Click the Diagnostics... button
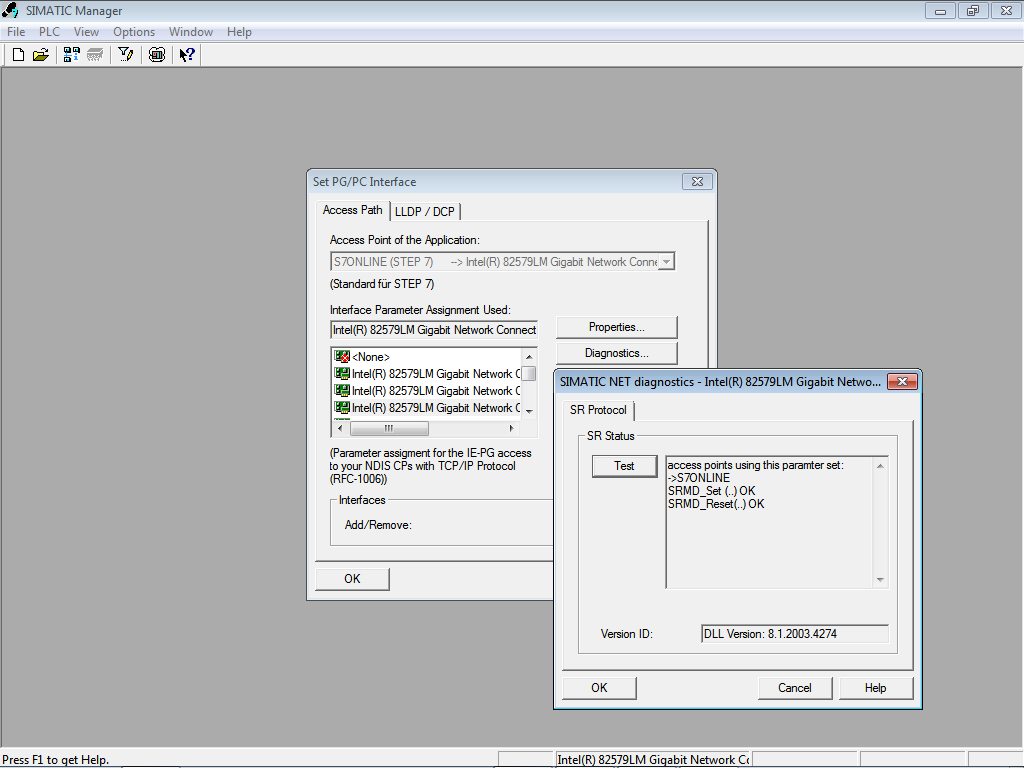The height and width of the screenshot is (768, 1024). (616, 353)
